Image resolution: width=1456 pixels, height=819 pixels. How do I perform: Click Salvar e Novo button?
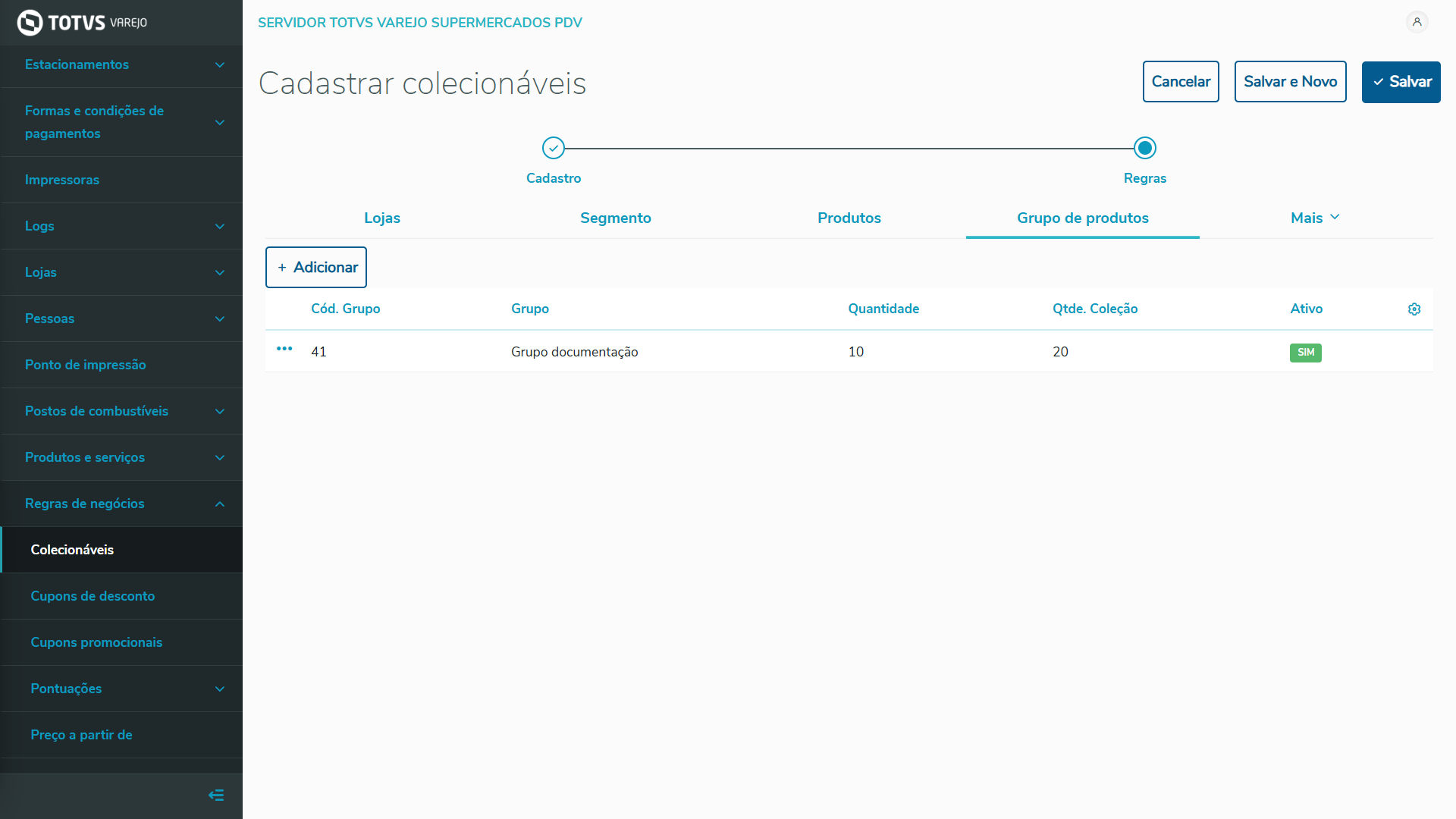click(1290, 82)
